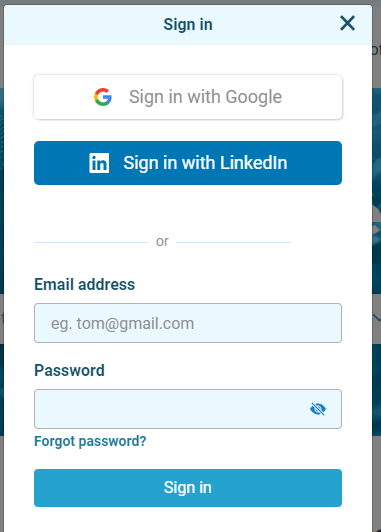Click the Sign in dialog title
Screen dimensions: 381x532
pos(188,24)
